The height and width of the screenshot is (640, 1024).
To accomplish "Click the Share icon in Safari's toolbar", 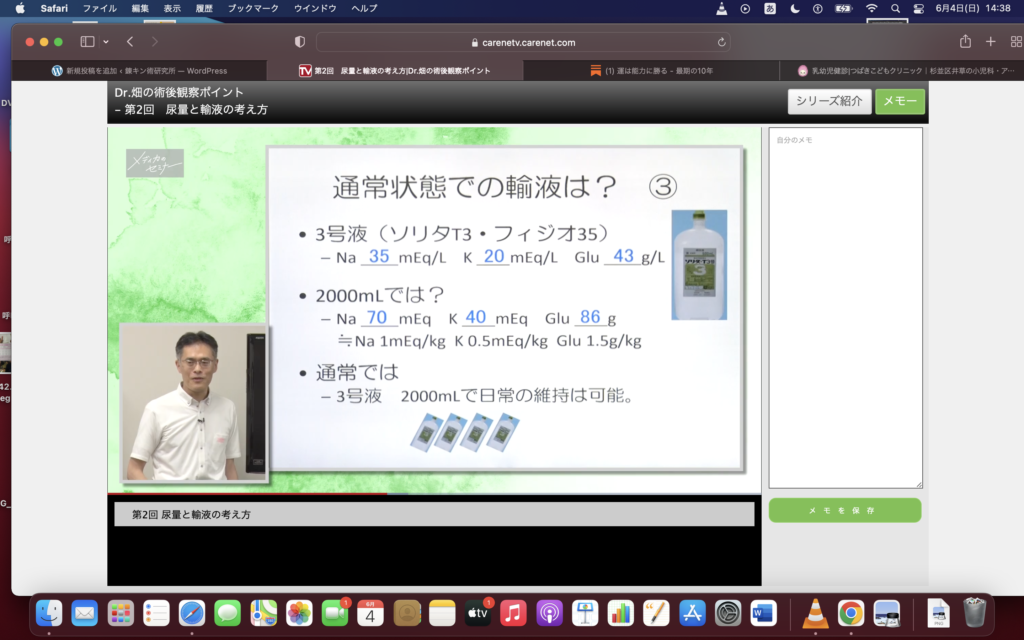I will (x=963, y=41).
